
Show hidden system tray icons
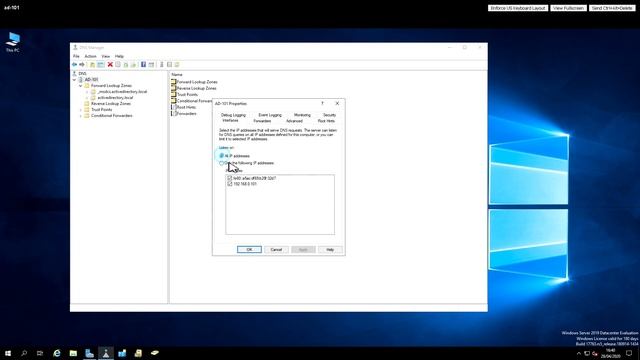click(x=578, y=353)
